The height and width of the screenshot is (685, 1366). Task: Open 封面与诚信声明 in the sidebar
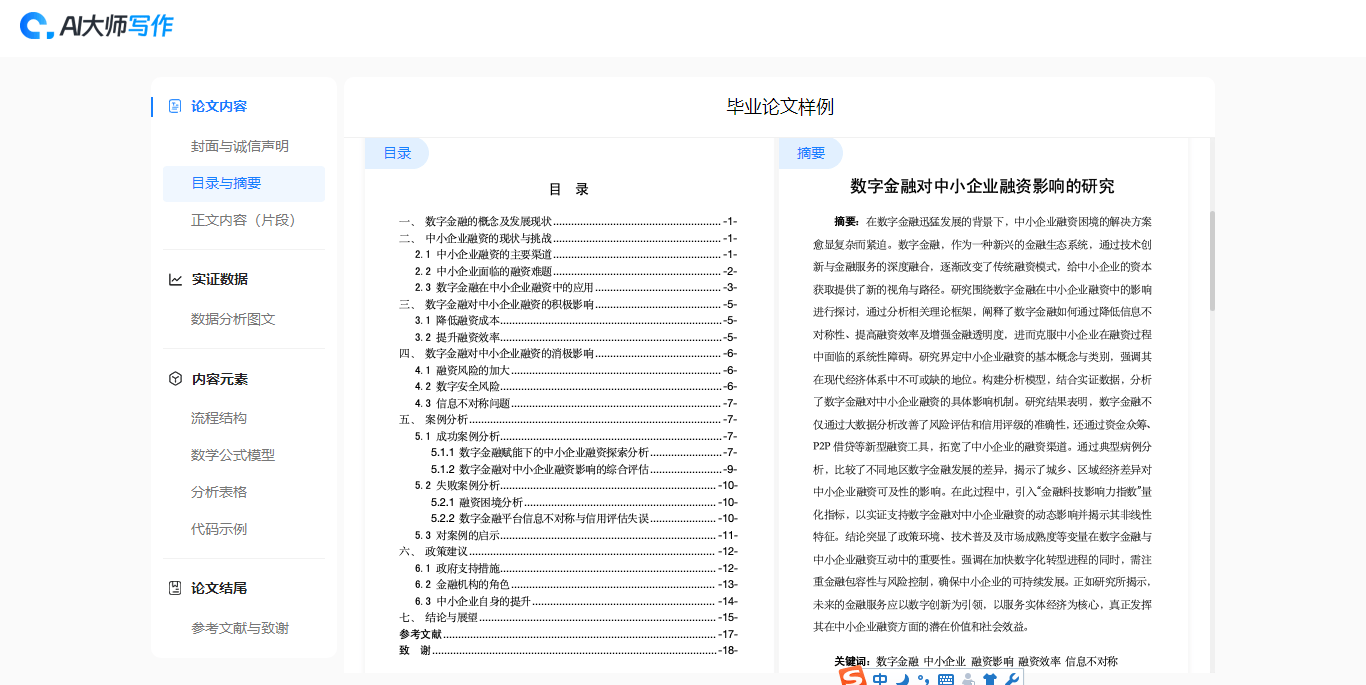coord(240,146)
